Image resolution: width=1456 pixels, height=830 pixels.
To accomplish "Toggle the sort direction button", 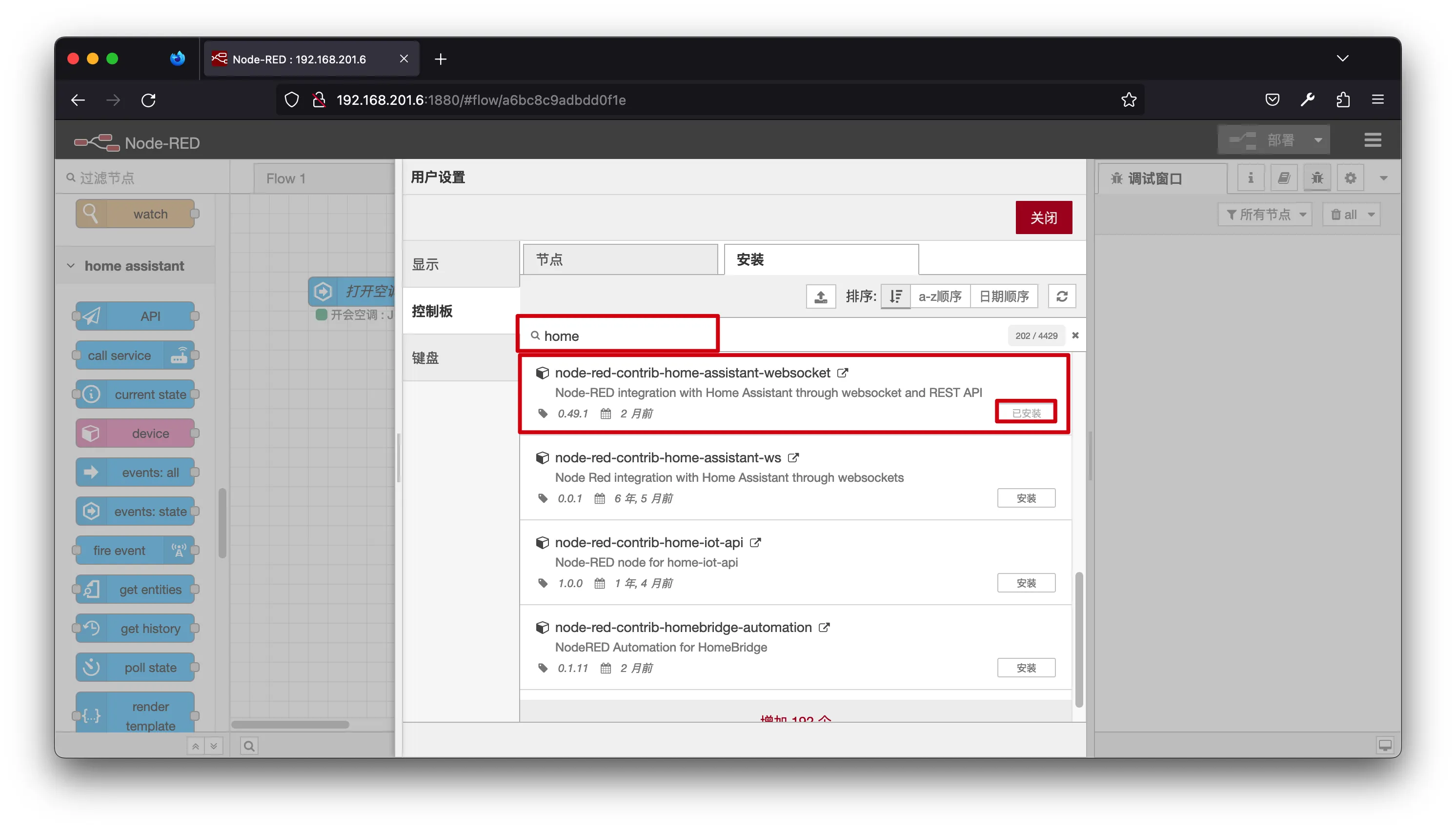I will pyautogui.click(x=895, y=296).
